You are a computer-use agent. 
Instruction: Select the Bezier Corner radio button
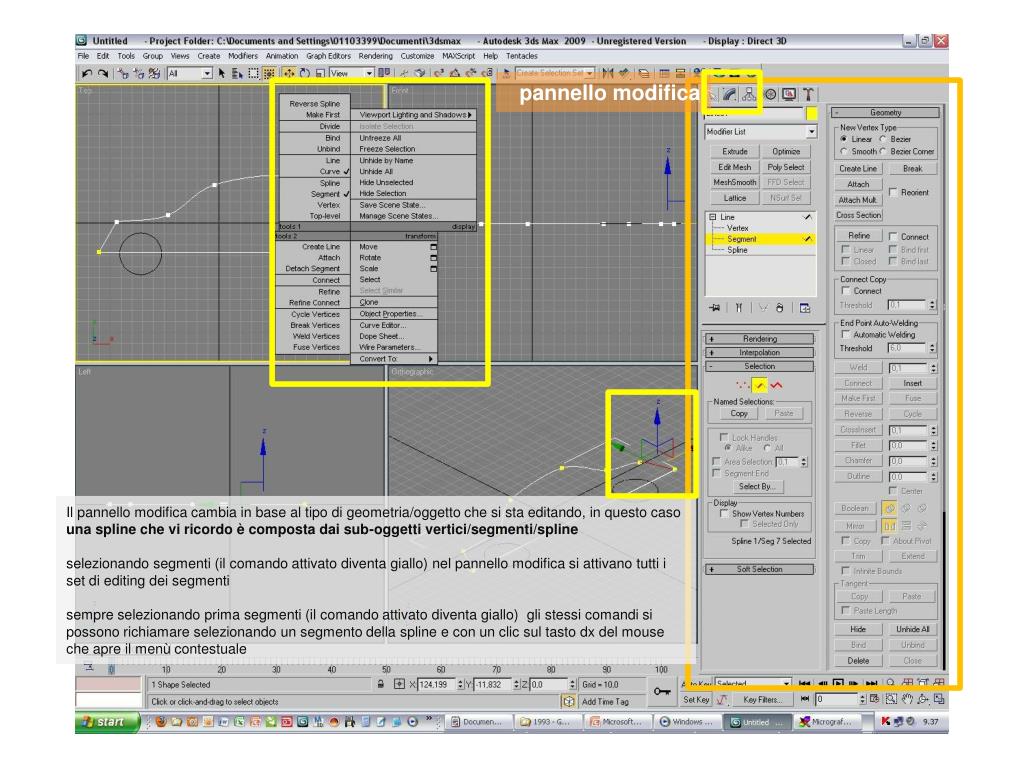[883, 152]
